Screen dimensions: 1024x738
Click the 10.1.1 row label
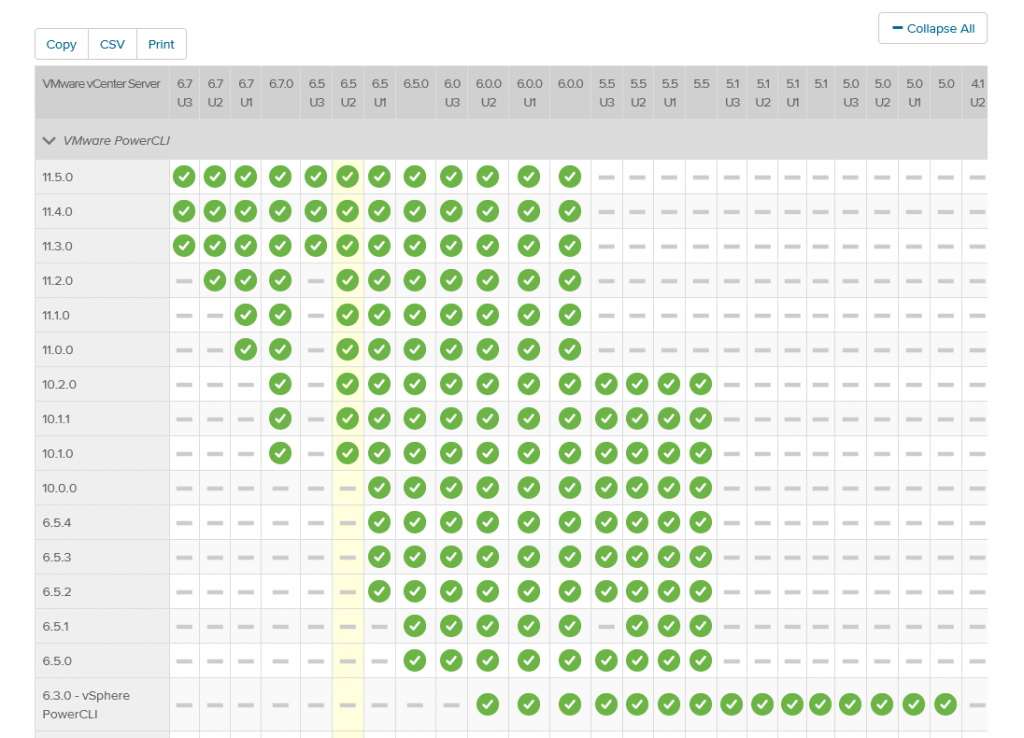point(56,419)
